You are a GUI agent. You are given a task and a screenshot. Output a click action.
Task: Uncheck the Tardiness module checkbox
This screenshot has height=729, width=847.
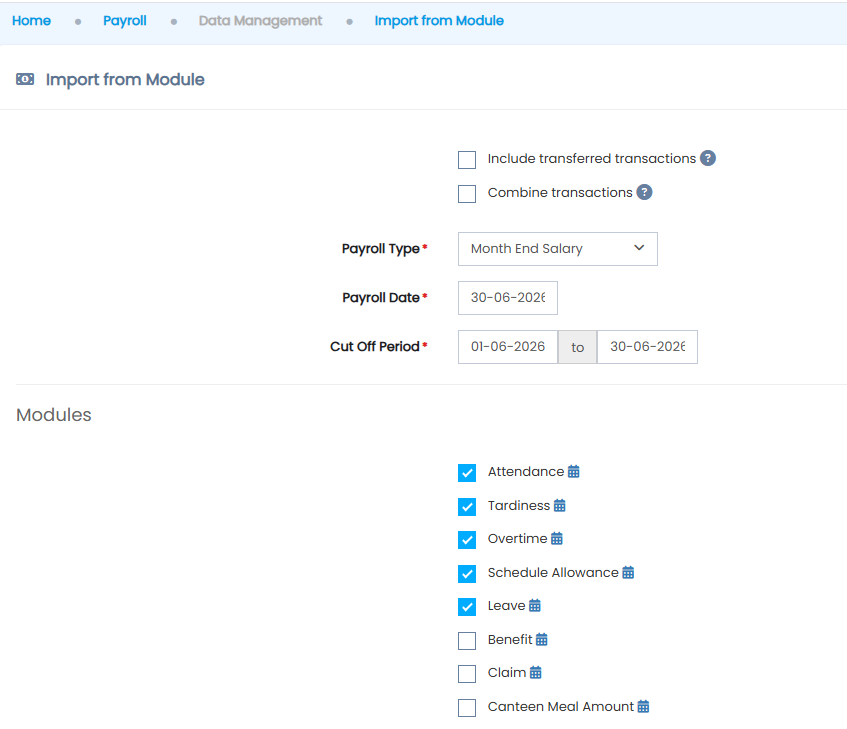(467, 507)
